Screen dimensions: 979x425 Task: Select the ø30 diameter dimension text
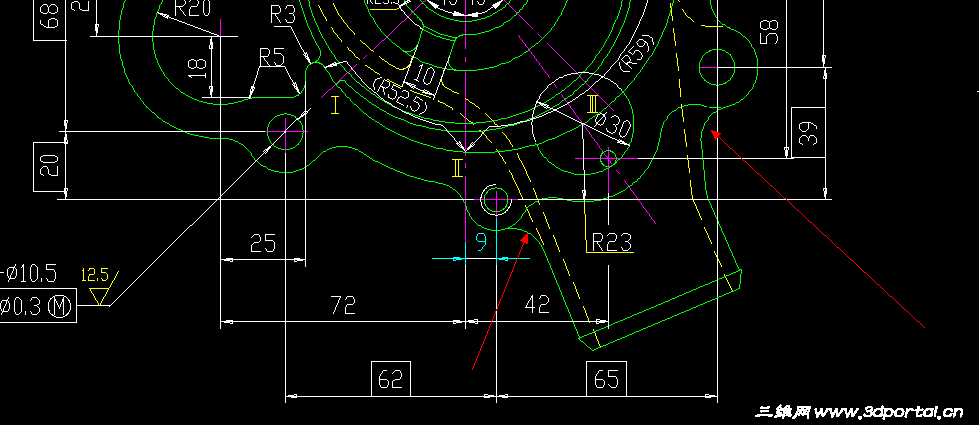click(611, 124)
